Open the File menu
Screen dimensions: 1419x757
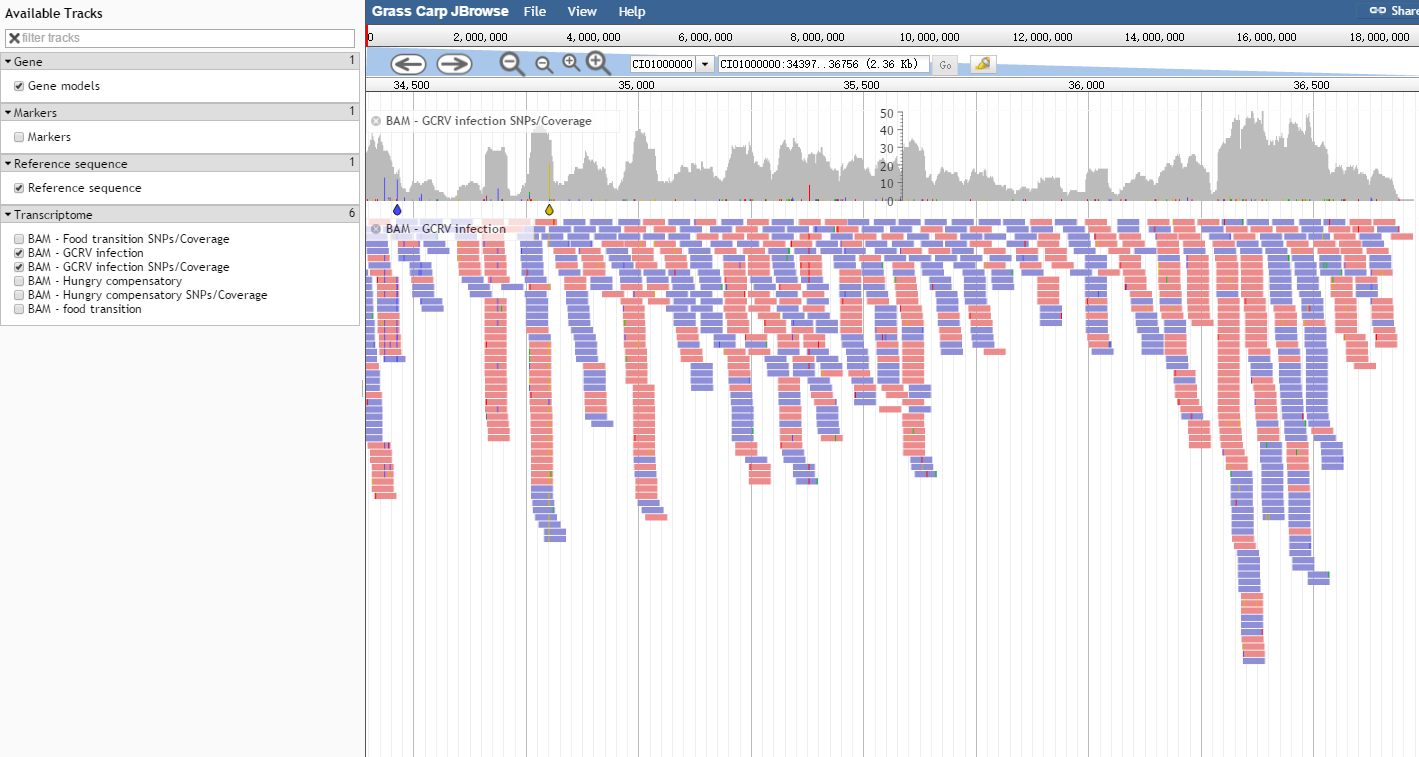(535, 12)
